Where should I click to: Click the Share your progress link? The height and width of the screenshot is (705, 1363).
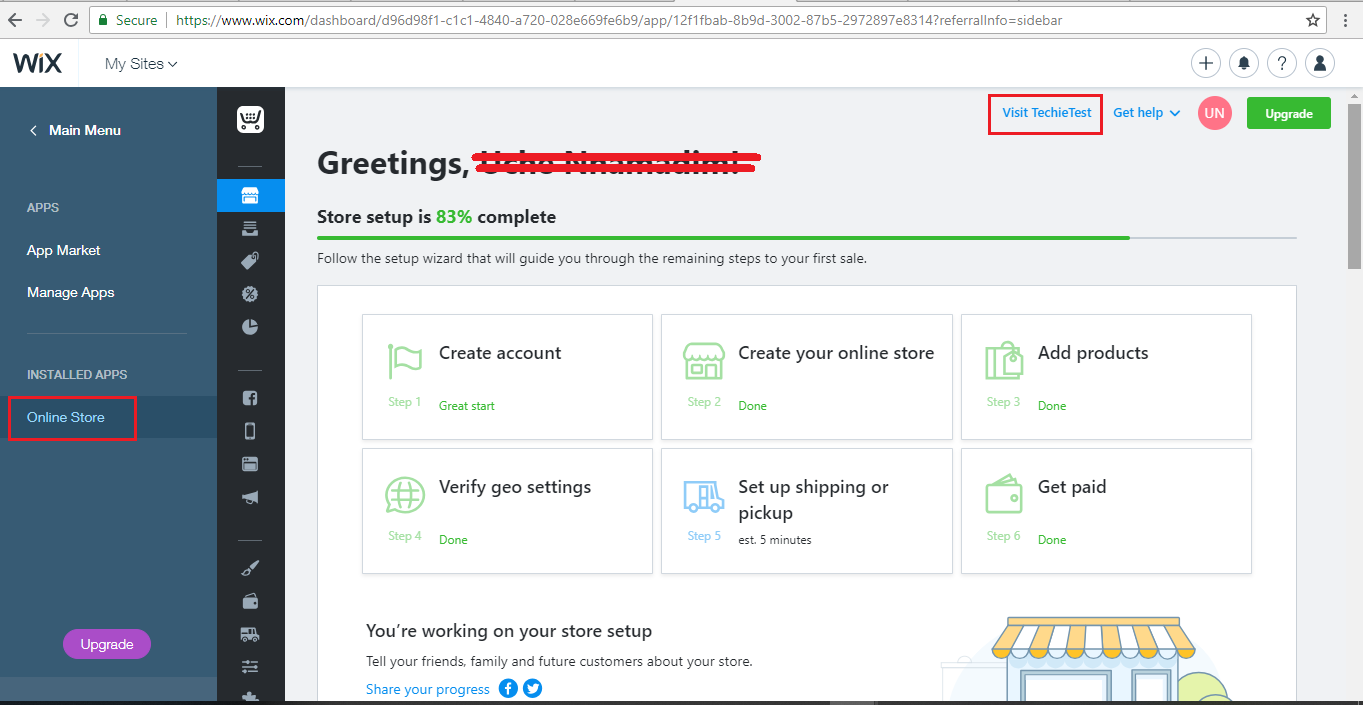[428, 689]
